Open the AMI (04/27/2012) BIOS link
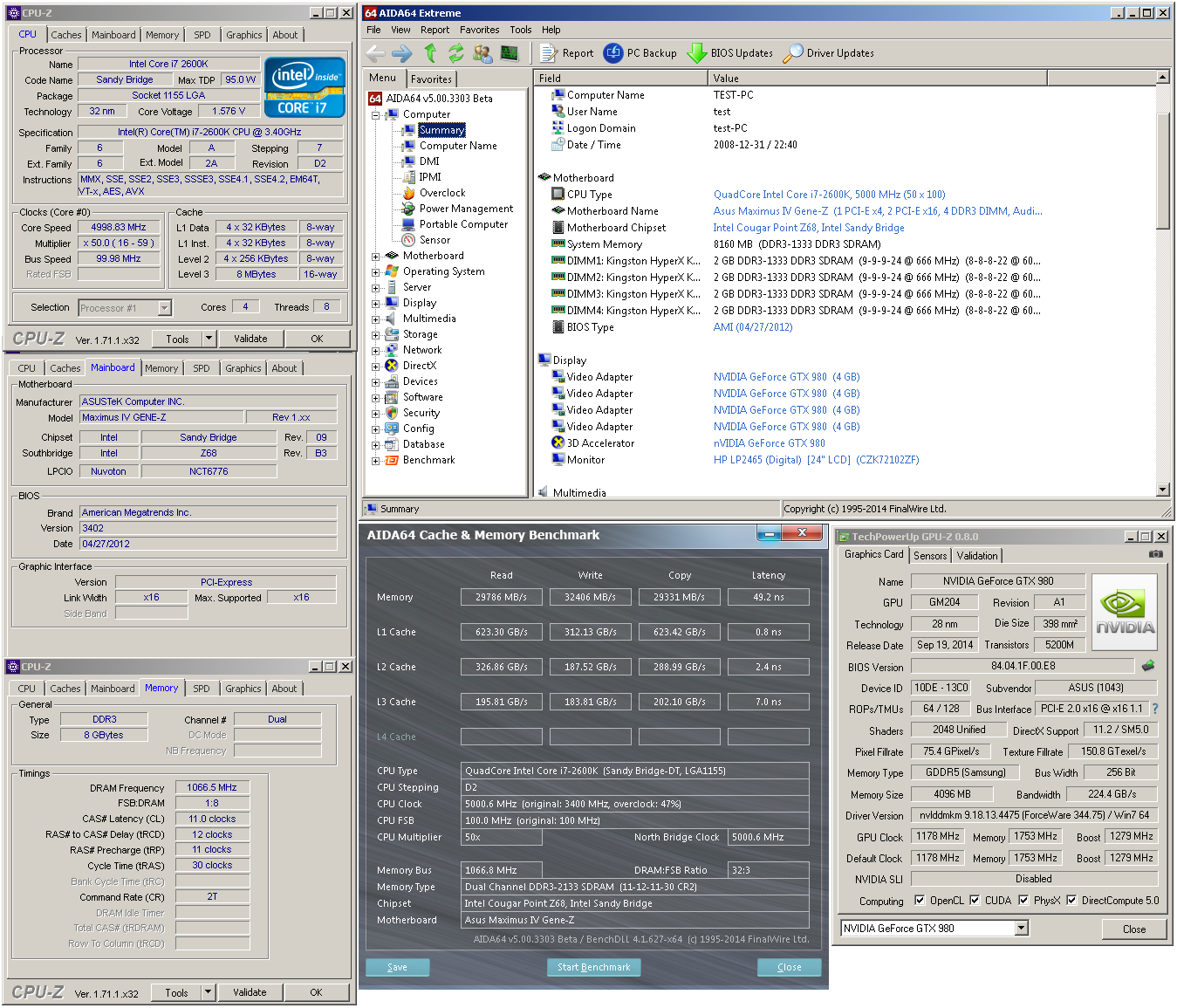Image resolution: width=1177 pixels, height=1008 pixels. (753, 327)
